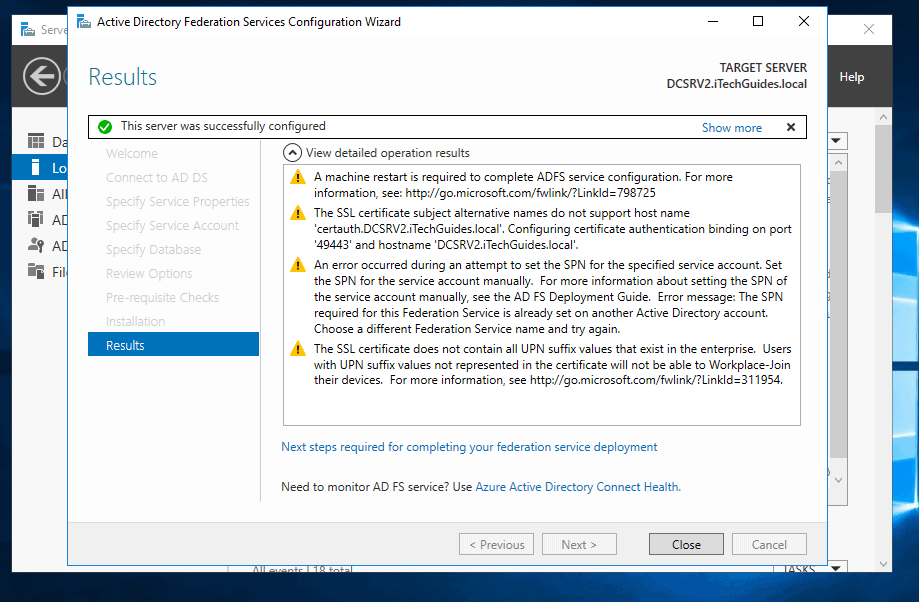
Task: Select the Results step in the wizard
Action: pyautogui.click(x=173, y=345)
